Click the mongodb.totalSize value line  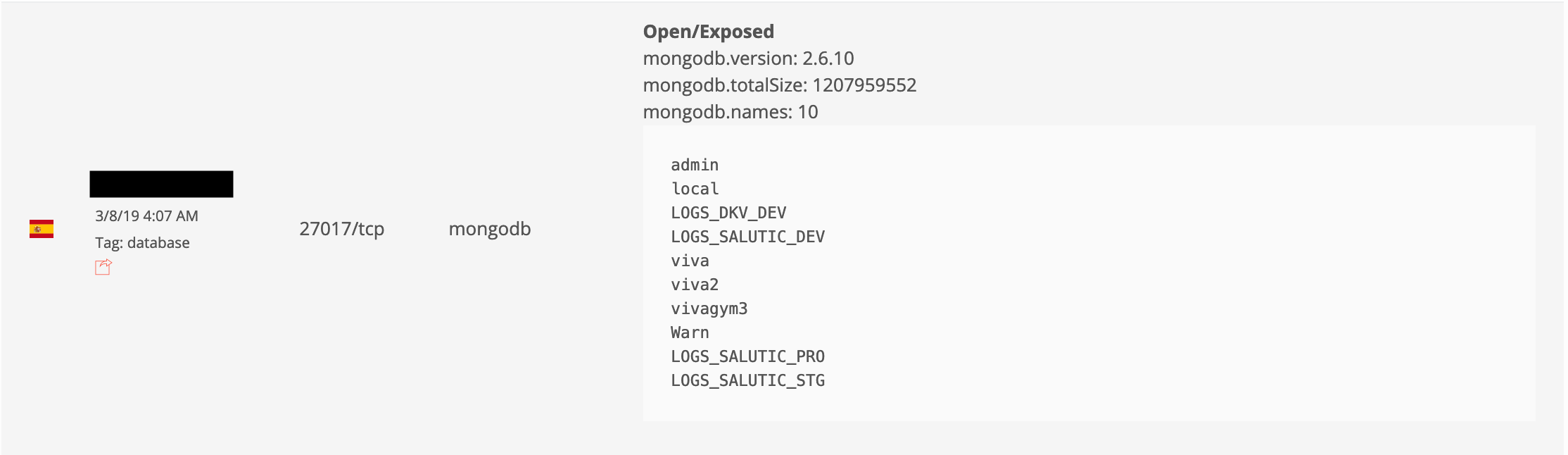pos(779,85)
